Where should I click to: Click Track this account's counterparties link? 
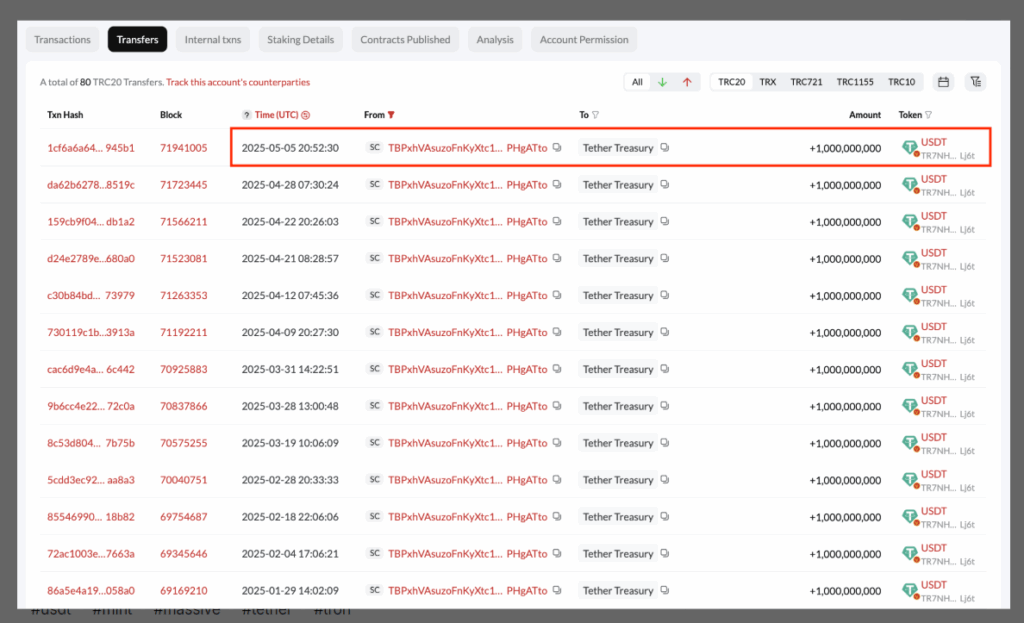coord(238,82)
